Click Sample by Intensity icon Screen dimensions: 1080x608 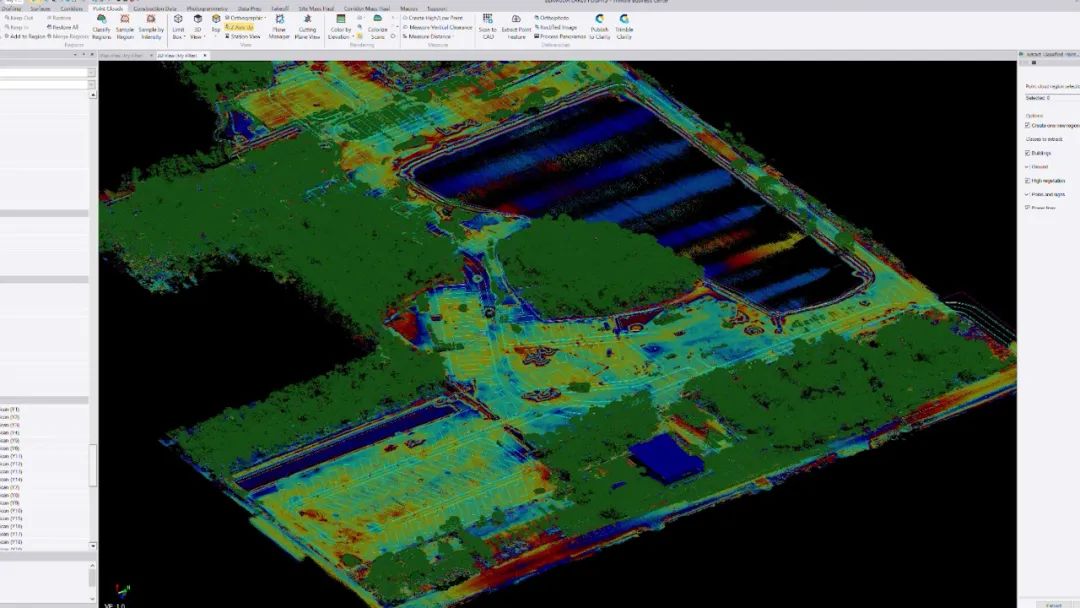[x=151, y=23]
